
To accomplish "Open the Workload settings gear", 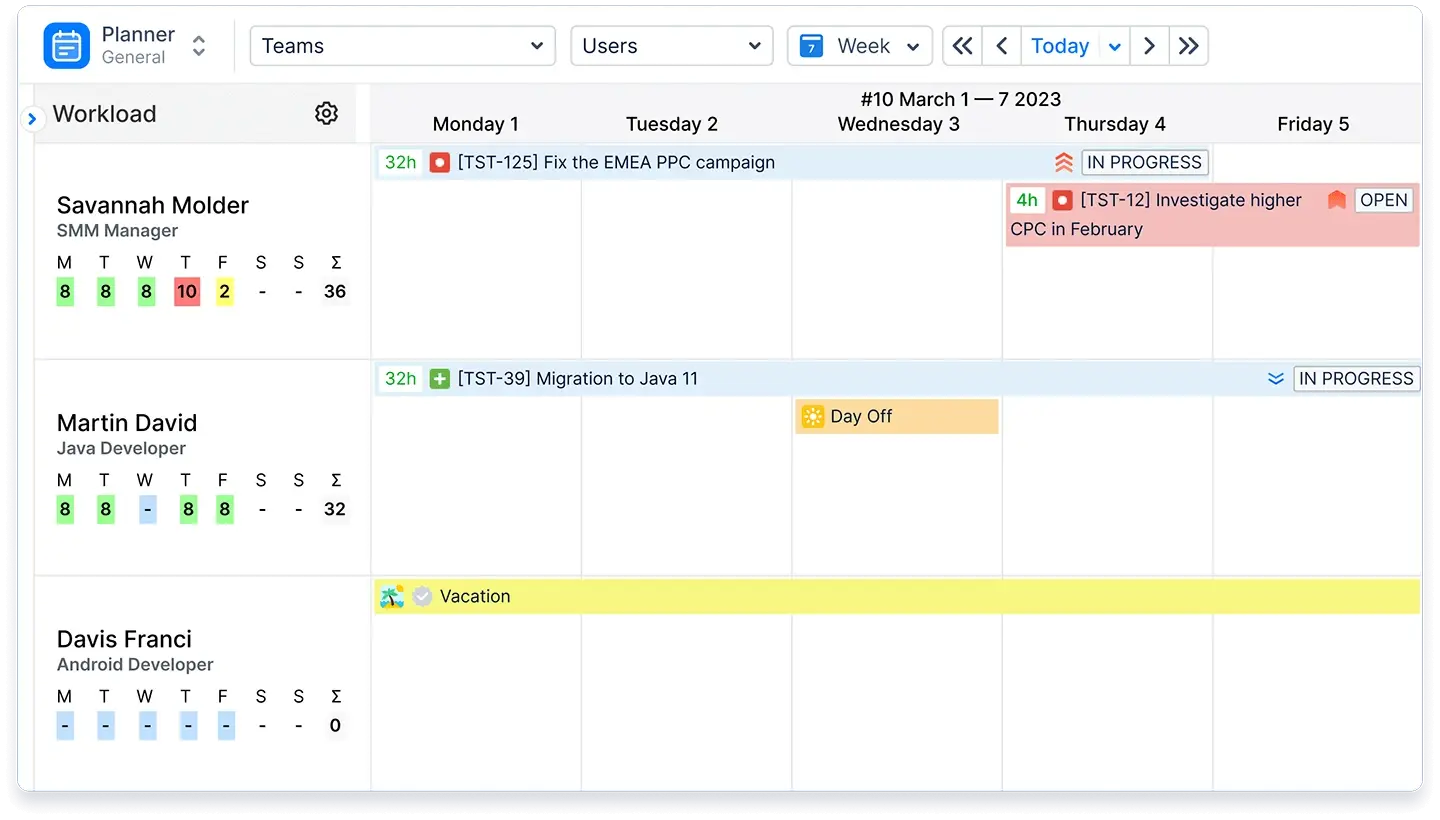I will pos(326,113).
